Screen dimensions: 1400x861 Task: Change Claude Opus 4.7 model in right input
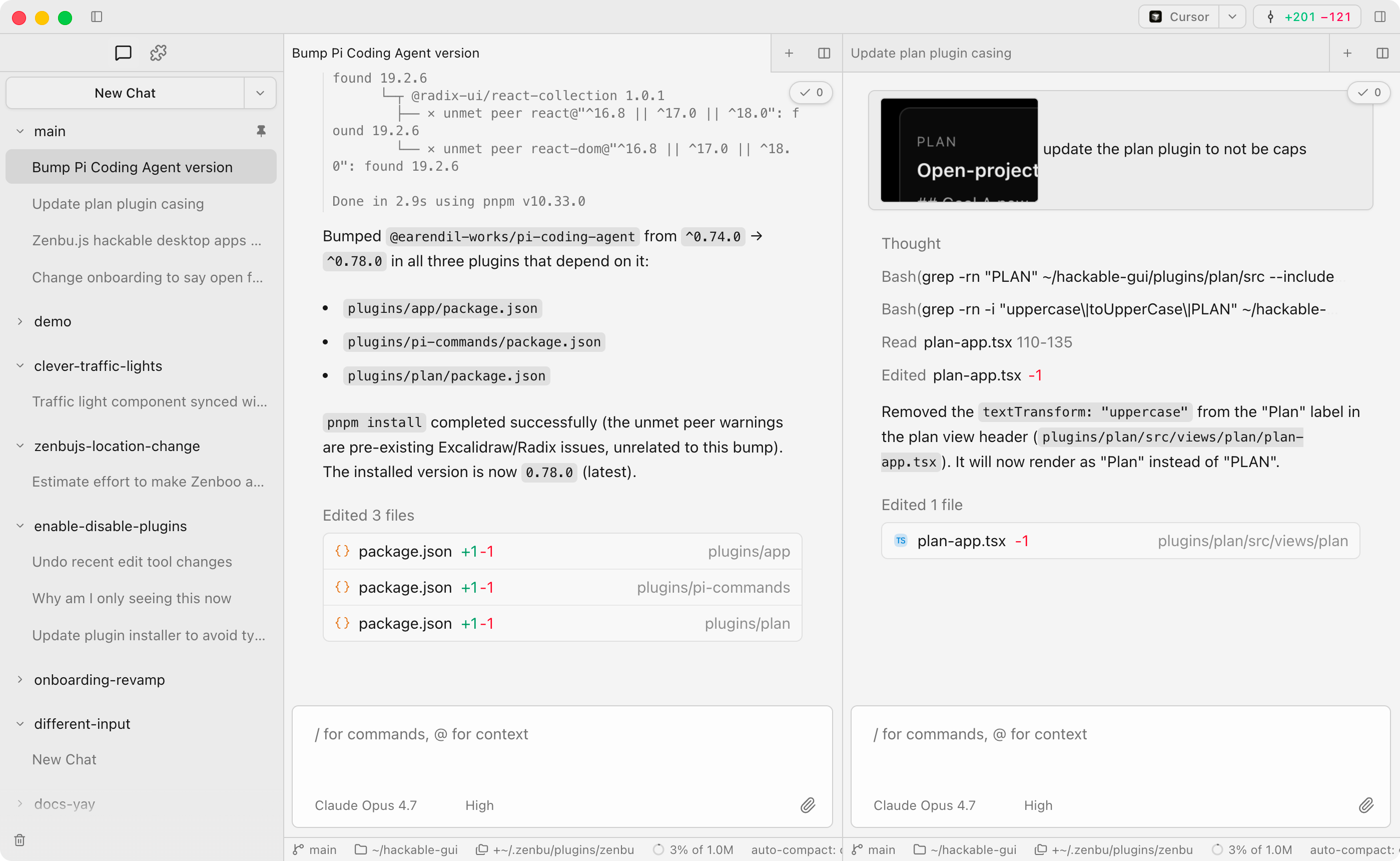[924, 805]
